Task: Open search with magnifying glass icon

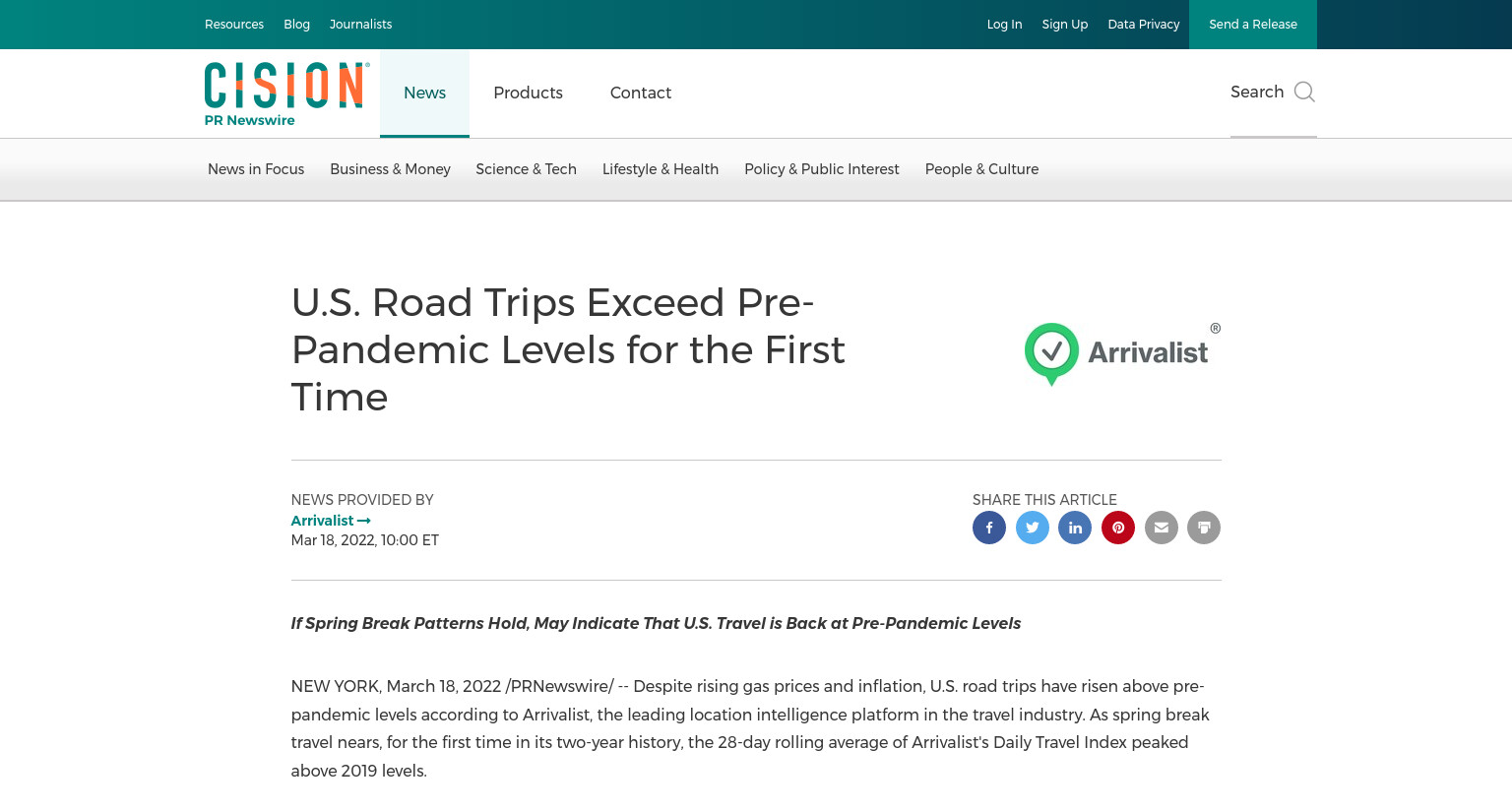Action: click(x=1304, y=92)
